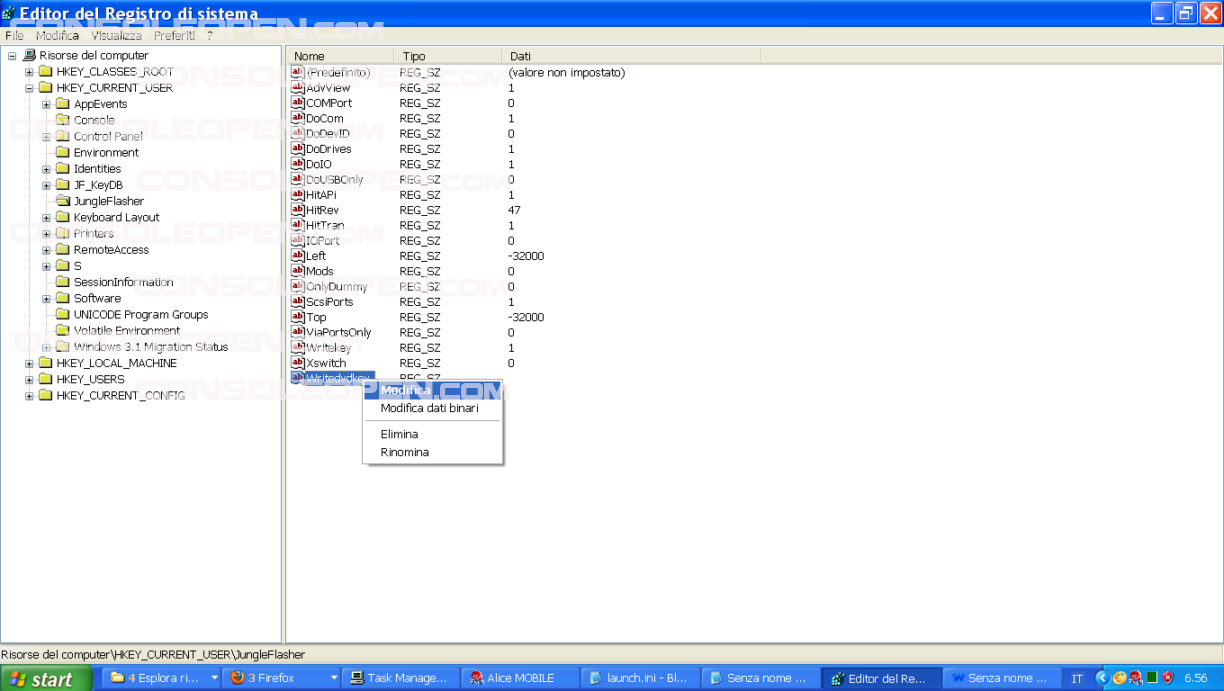
Task: Select Elimina in the context menu
Action: (x=399, y=434)
